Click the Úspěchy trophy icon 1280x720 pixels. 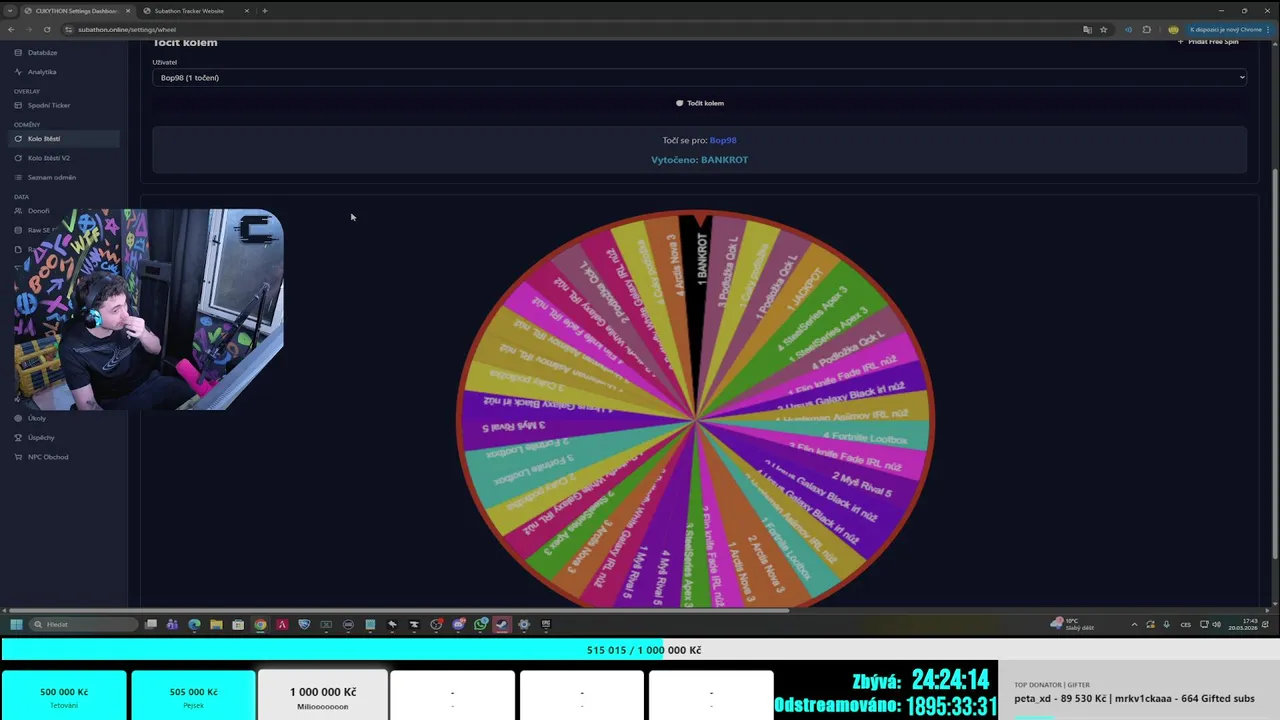[x=18, y=437]
